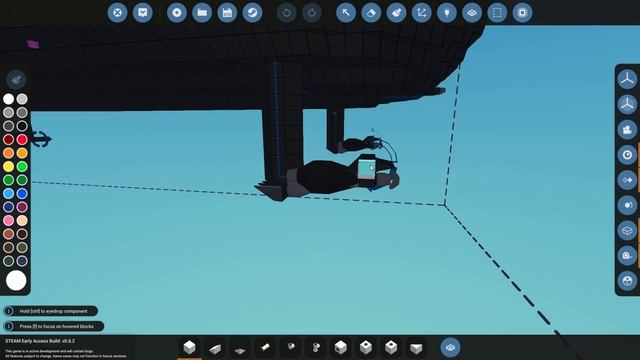
Task: Click 'STEAM Early Access Build' version text
Action: coord(40,341)
